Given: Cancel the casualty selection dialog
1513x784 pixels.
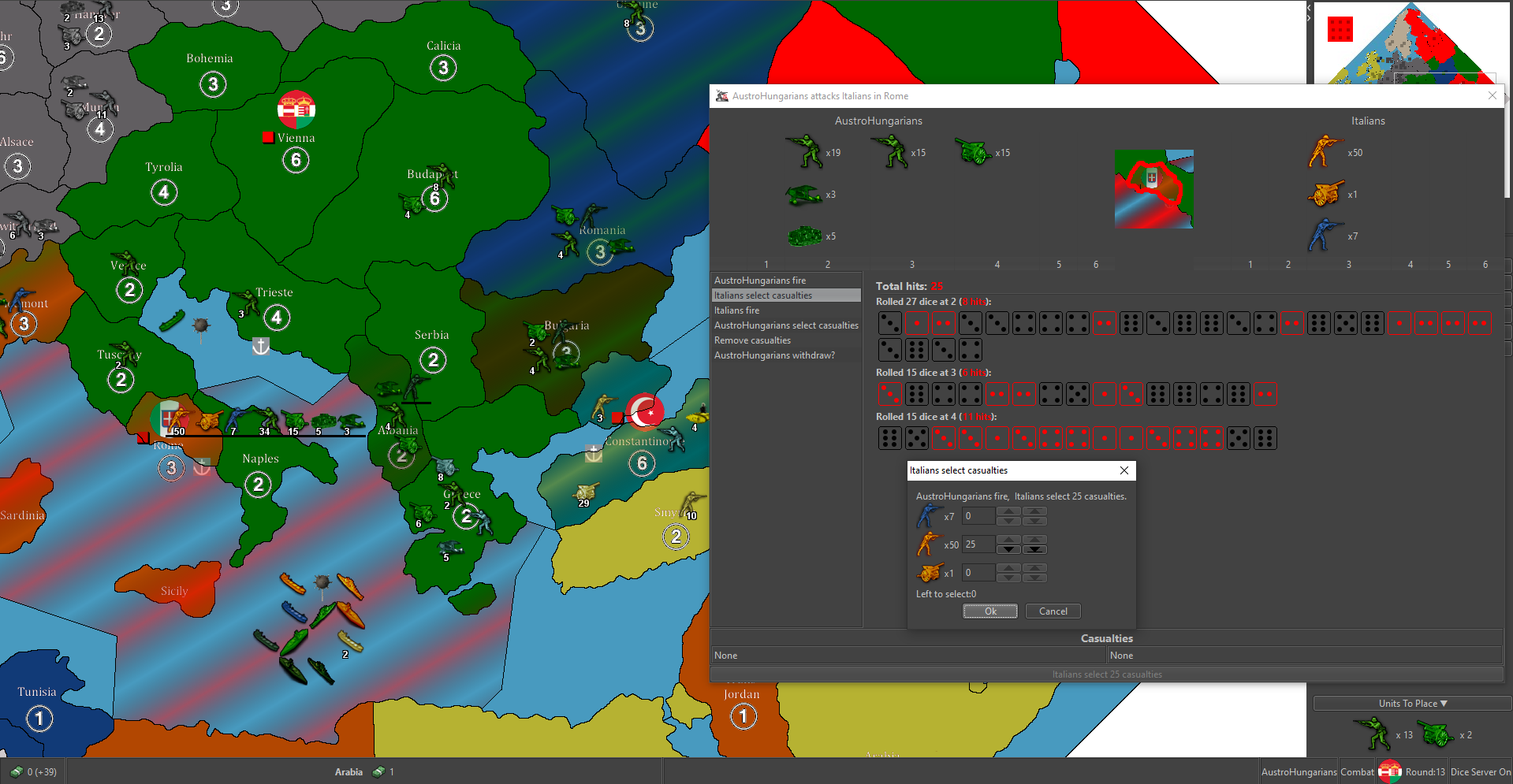Looking at the screenshot, I should pos(1053,611).
